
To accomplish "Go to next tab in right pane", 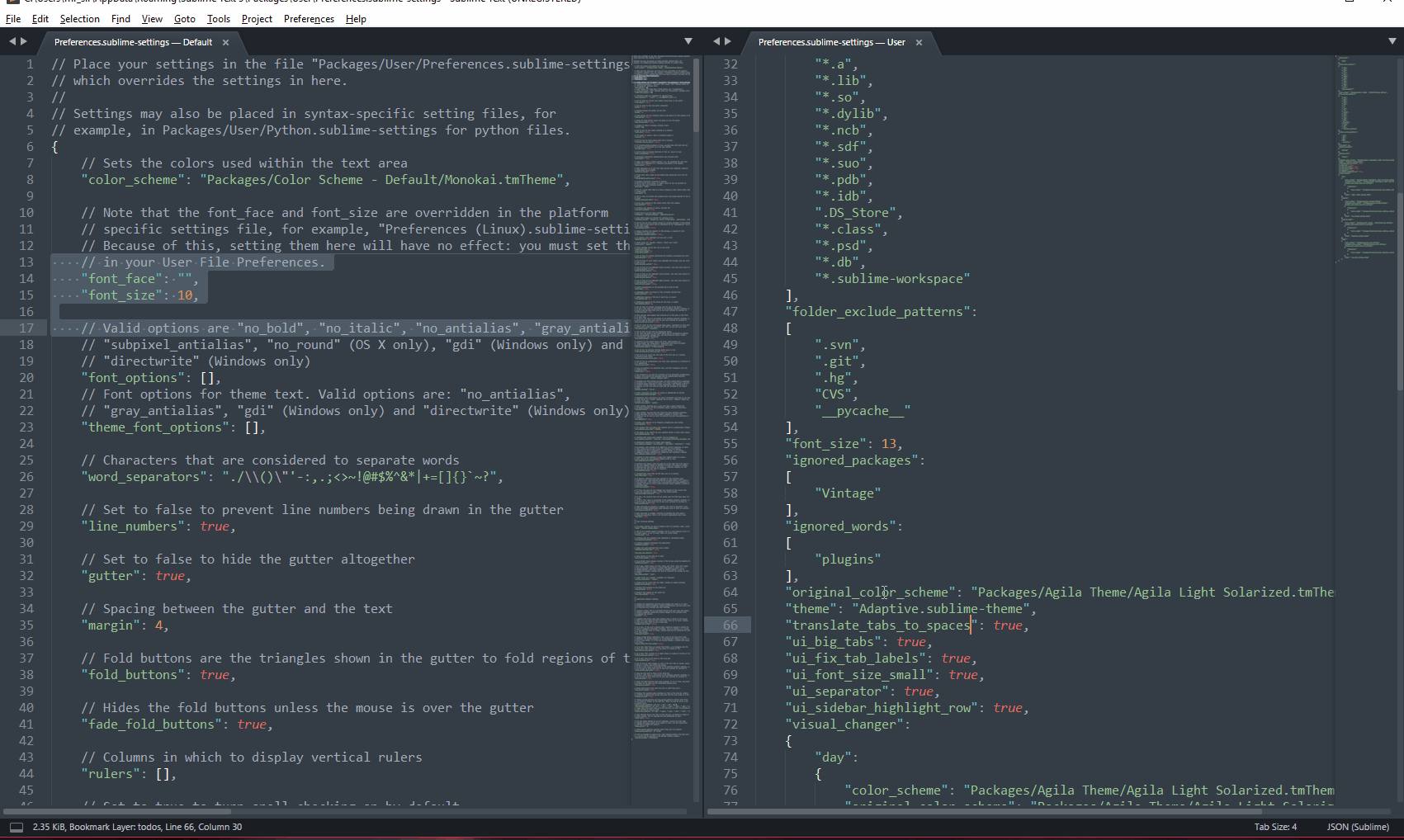I will click(728, 41).
